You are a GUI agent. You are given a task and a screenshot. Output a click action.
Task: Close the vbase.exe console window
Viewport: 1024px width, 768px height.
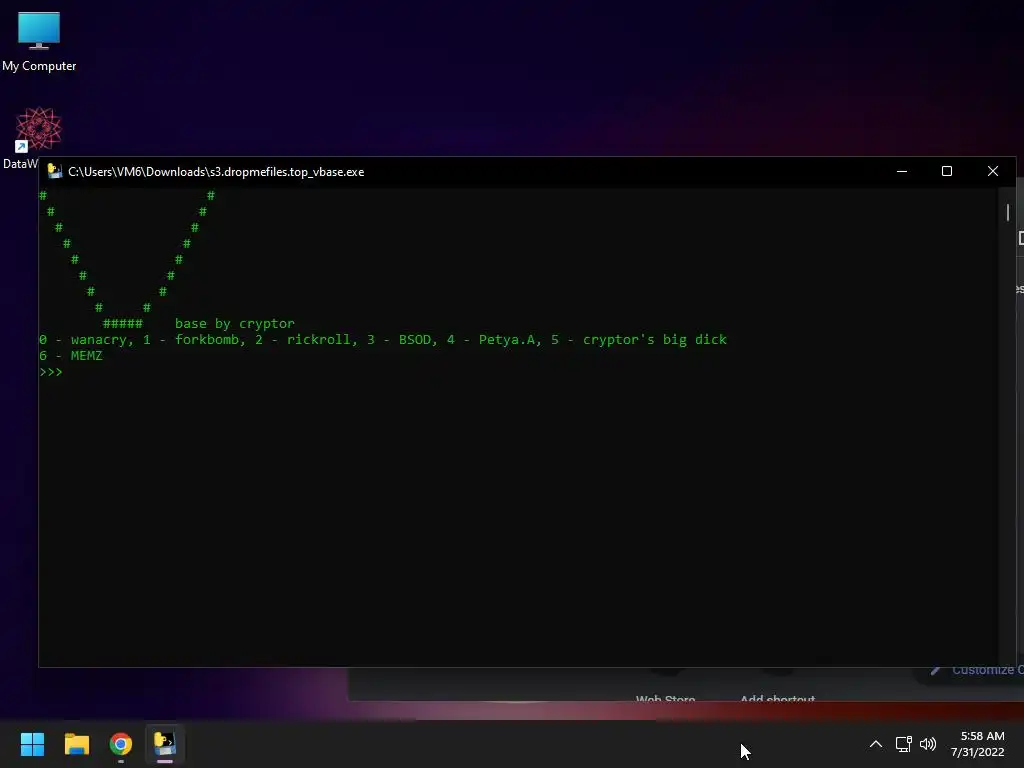click(993, 171)
